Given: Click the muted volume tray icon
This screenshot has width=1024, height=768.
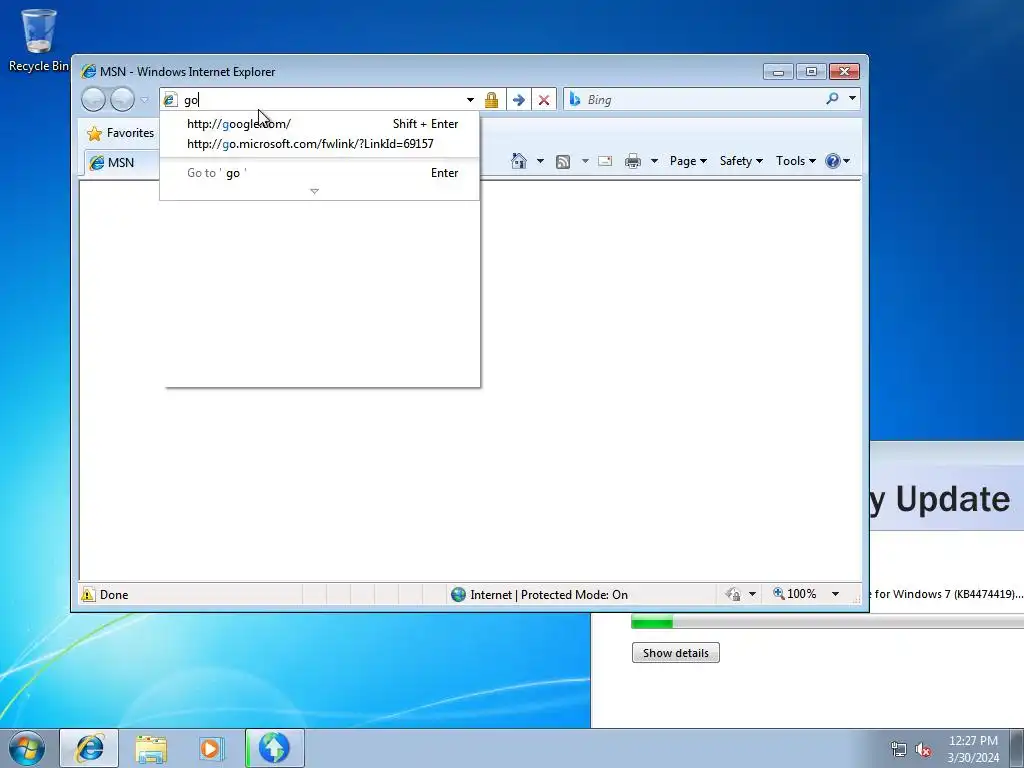Looking at the screenshot, I should point(923,749).
